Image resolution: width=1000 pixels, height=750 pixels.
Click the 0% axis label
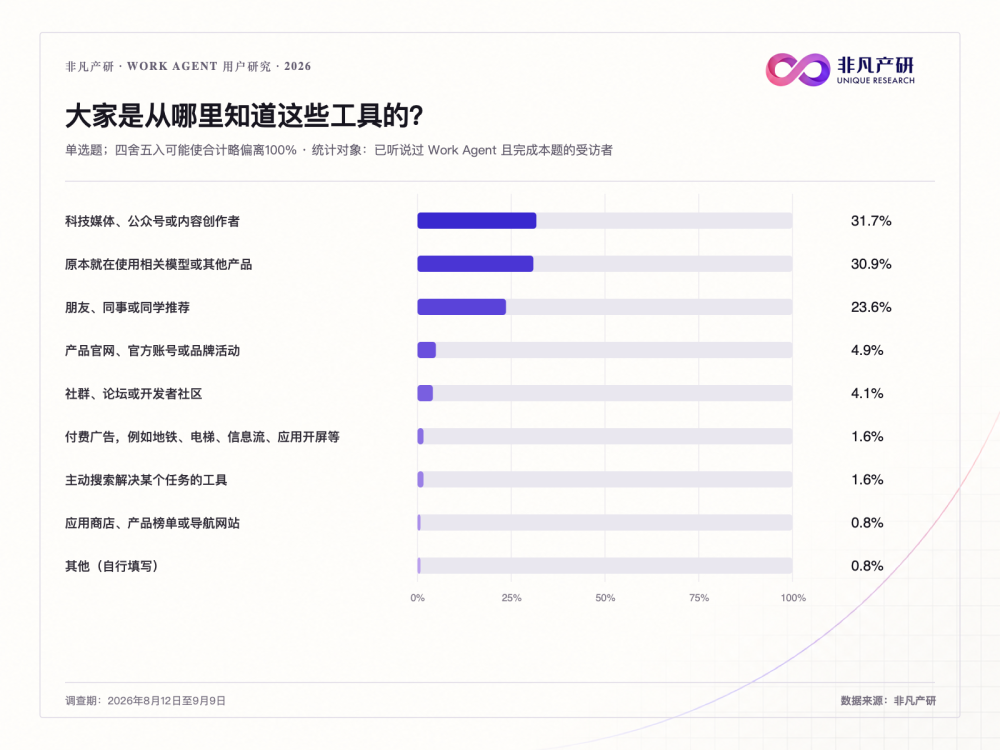click(418, 598)
